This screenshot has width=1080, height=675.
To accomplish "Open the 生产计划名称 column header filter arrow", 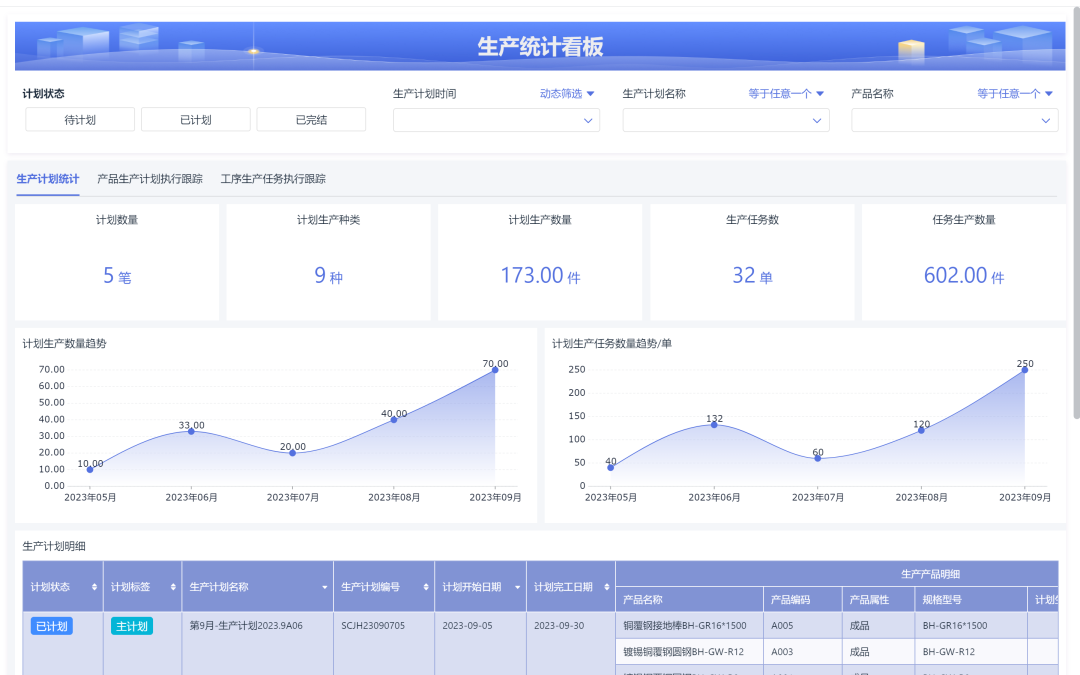I will [x=324, y=587].
